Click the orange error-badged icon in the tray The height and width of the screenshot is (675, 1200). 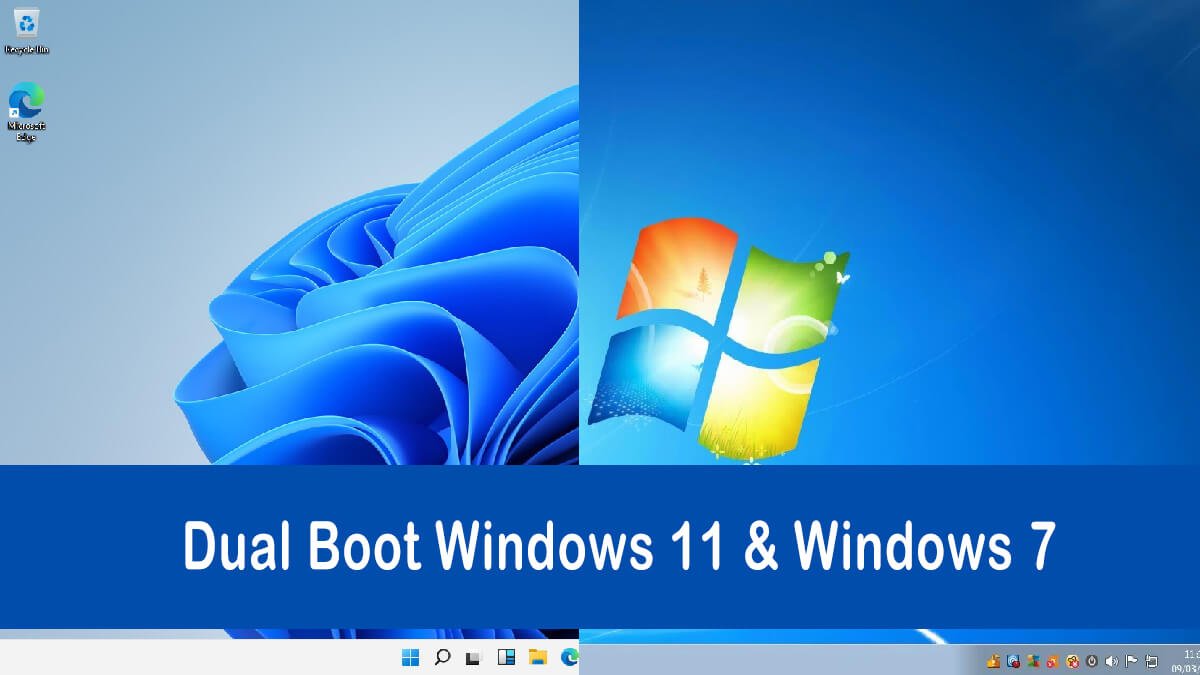click(x=1053, y=661)
